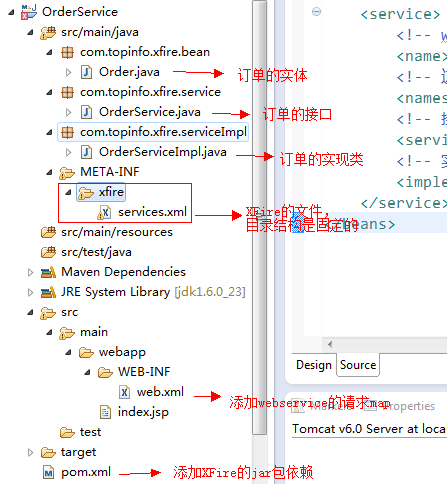
Task: Collapse the src/main/java source folder
Action: pyautogui.click(x=30, y=32)
